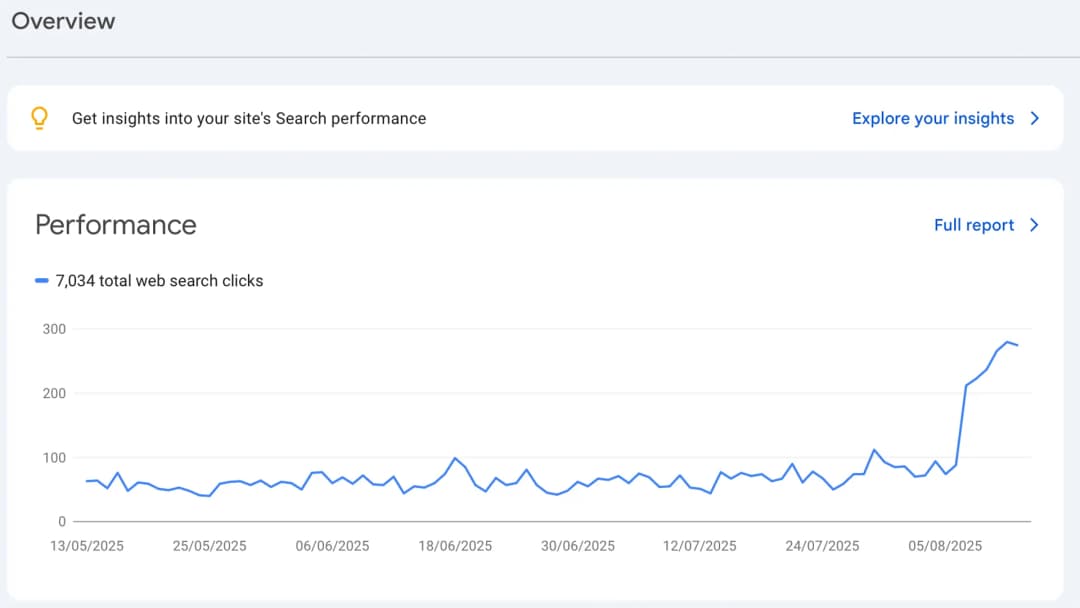Click the 12/07/2025 x-axis date label
Image resolution: width=1080 pixels, height=608 pixels.
700,546
